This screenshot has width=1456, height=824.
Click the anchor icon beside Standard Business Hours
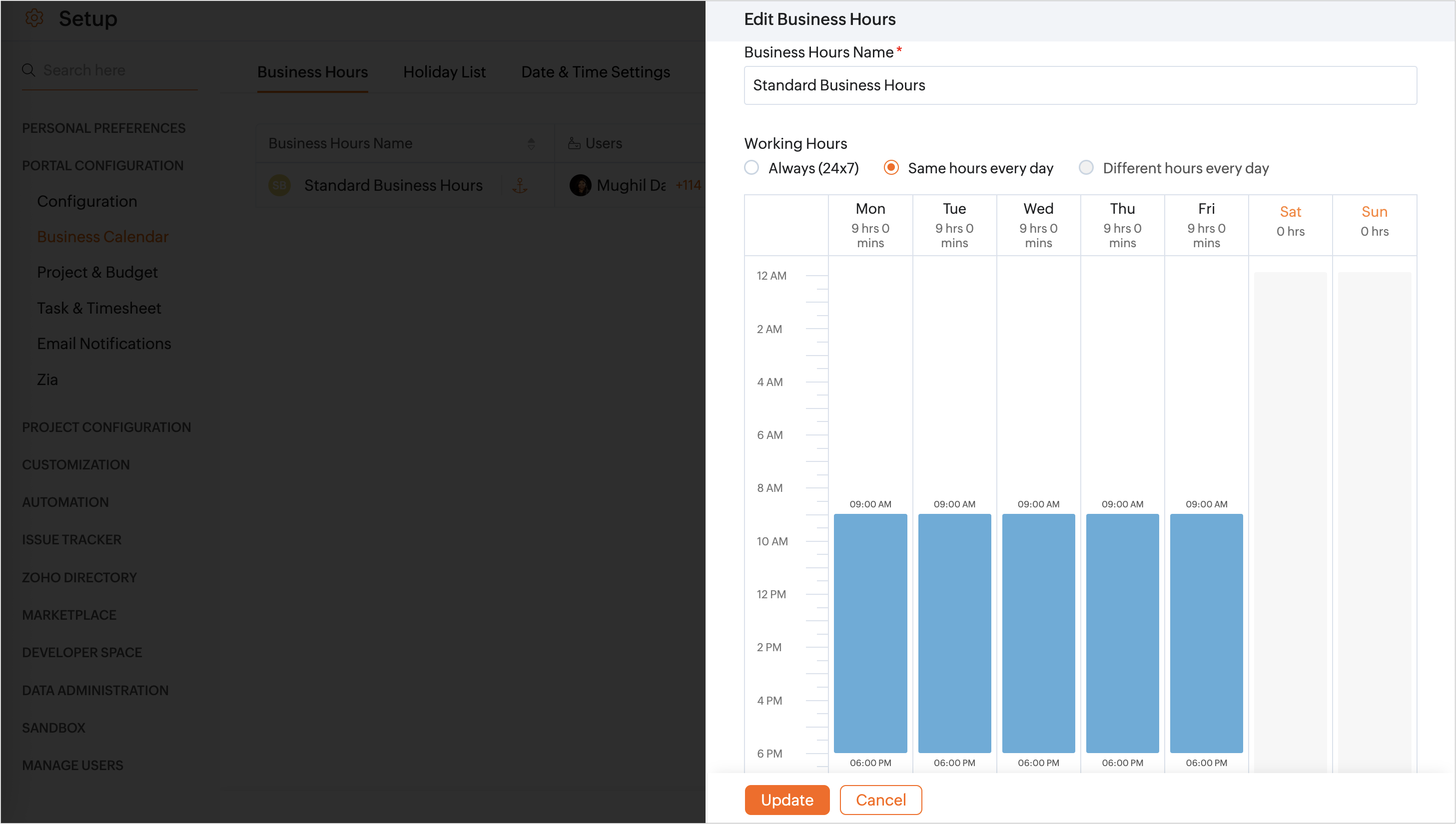(520, 185)
